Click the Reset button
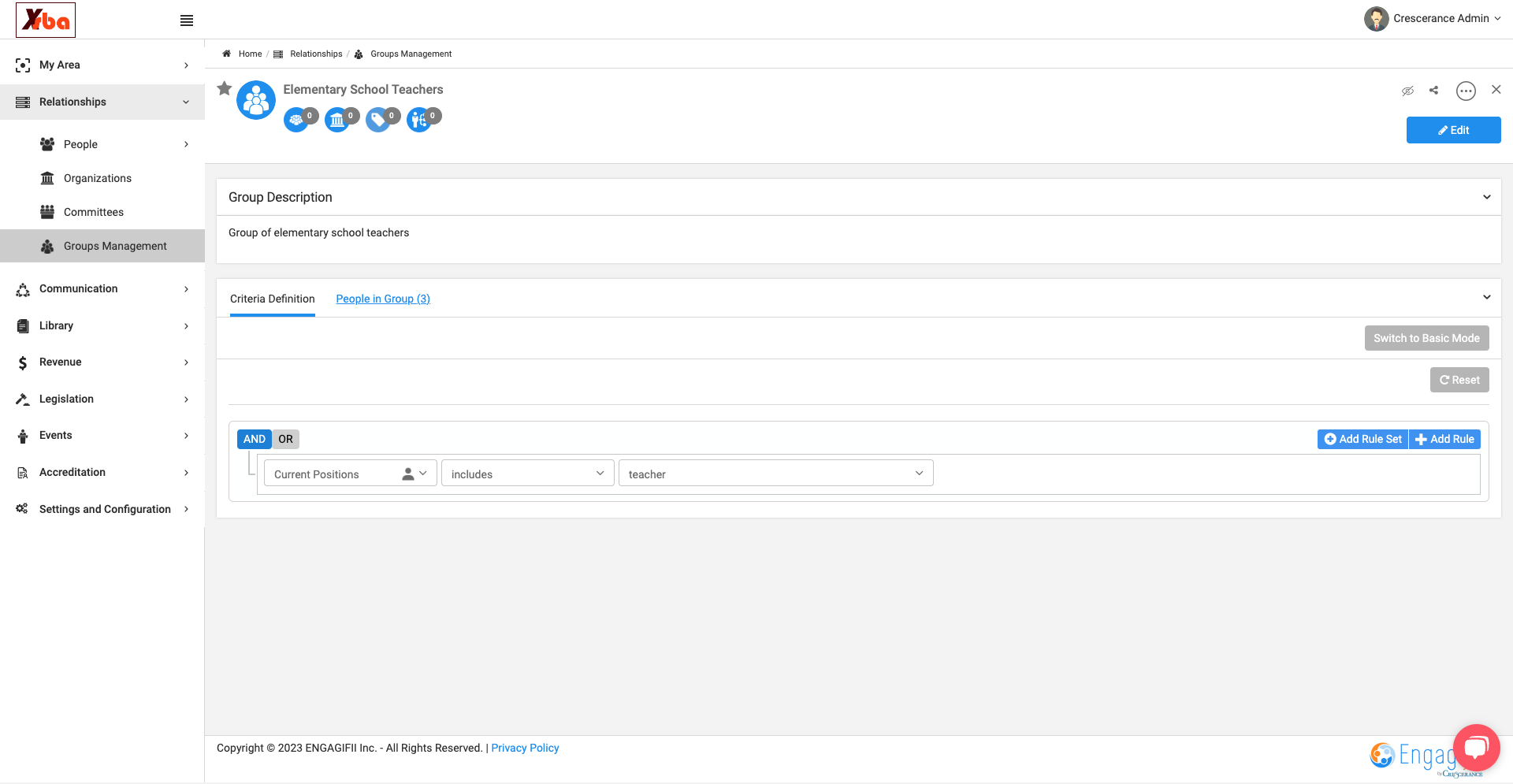 [1459, 380]
